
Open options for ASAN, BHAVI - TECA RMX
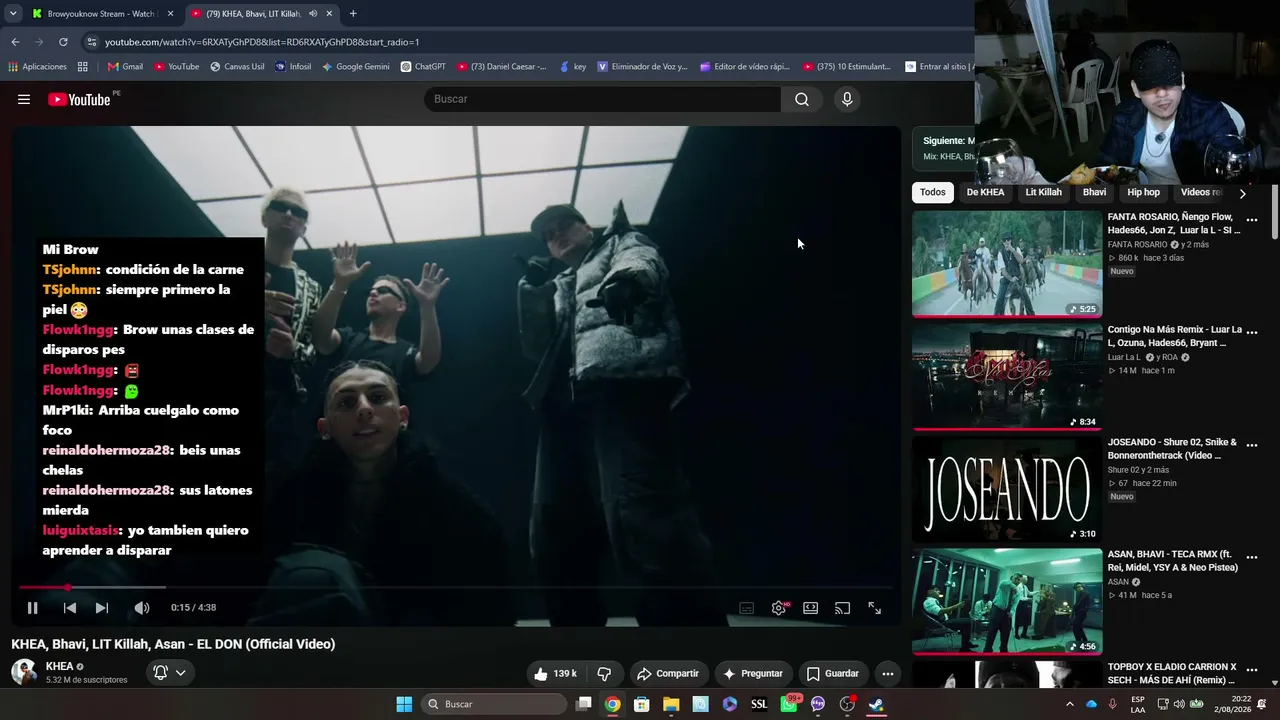pyautogui.click(x=1251, y=558)
